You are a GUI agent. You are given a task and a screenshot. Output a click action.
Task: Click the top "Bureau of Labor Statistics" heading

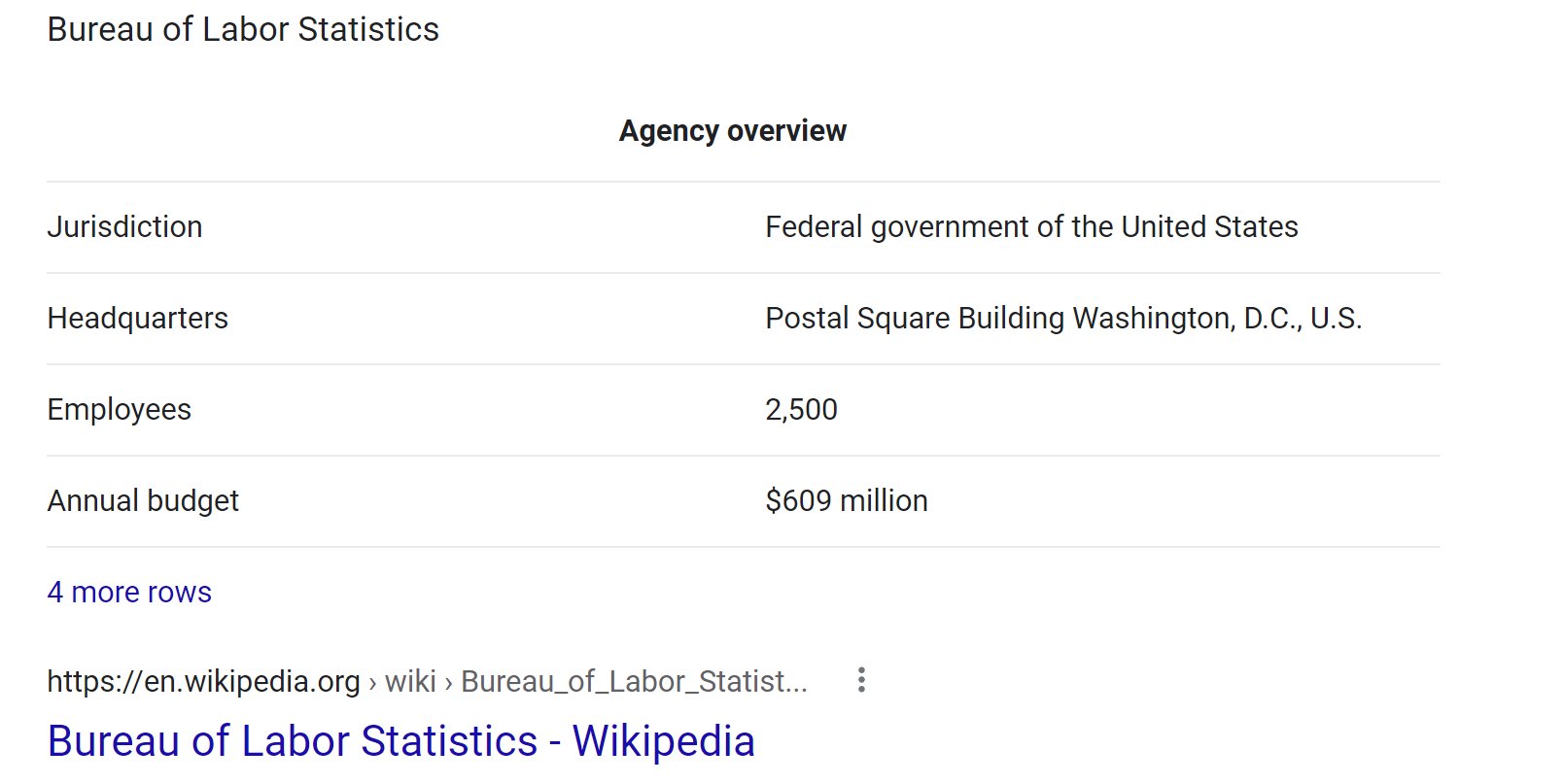coord(243,29)
